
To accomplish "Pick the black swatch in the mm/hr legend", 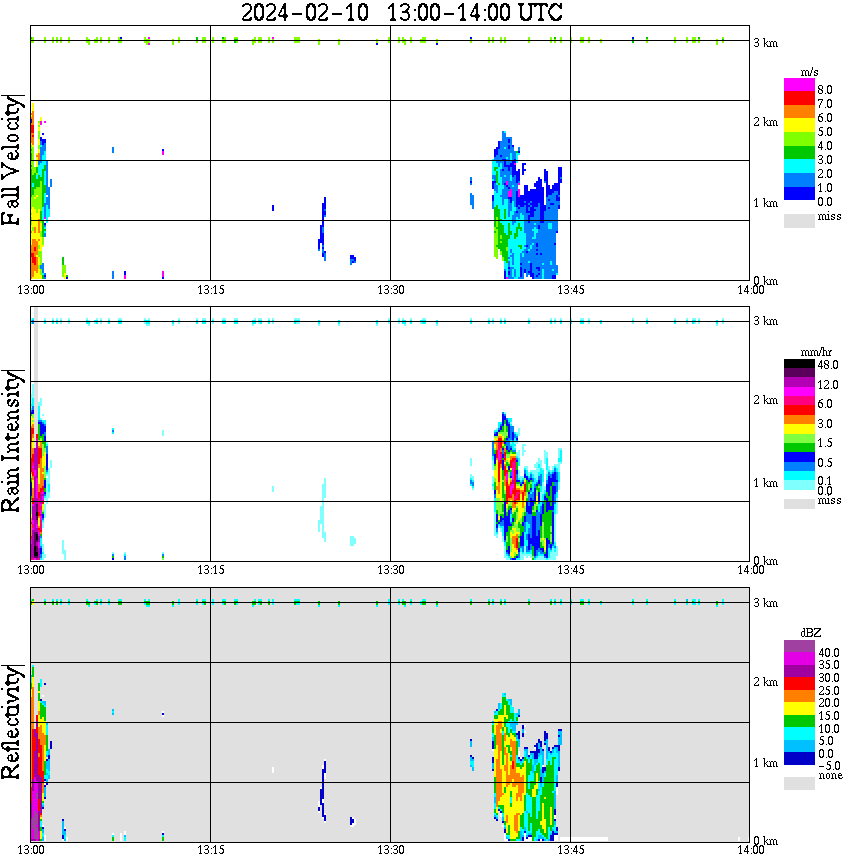I will pos(799,364).
